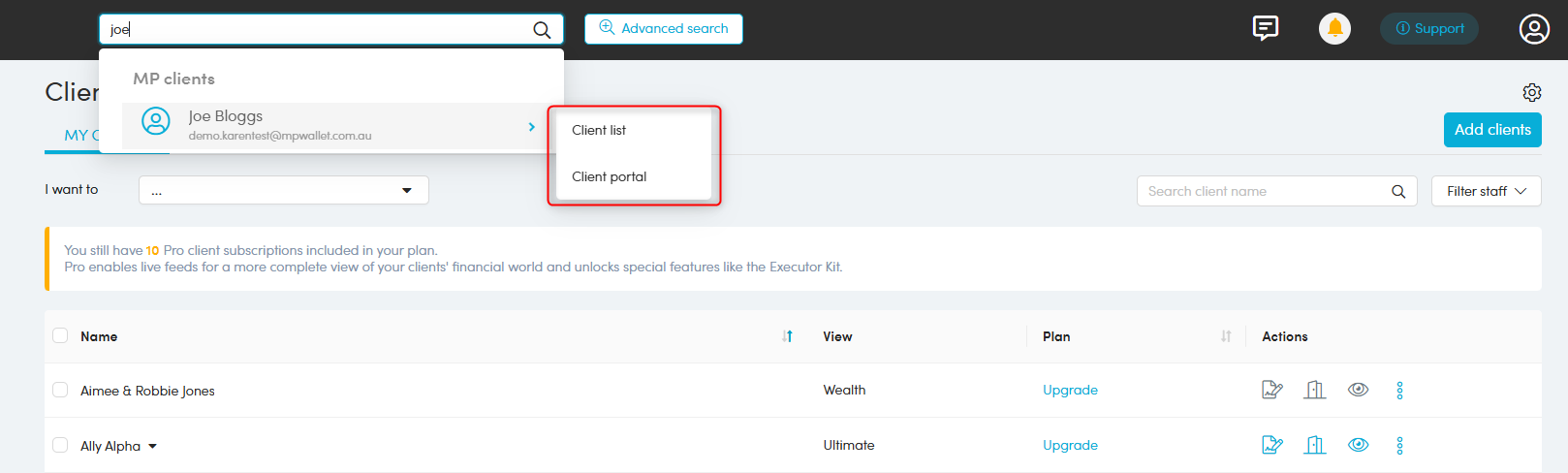Click the magnifier icon in top search bar
Viewport: 1568px width, 473px height.
tap(542, 30)
